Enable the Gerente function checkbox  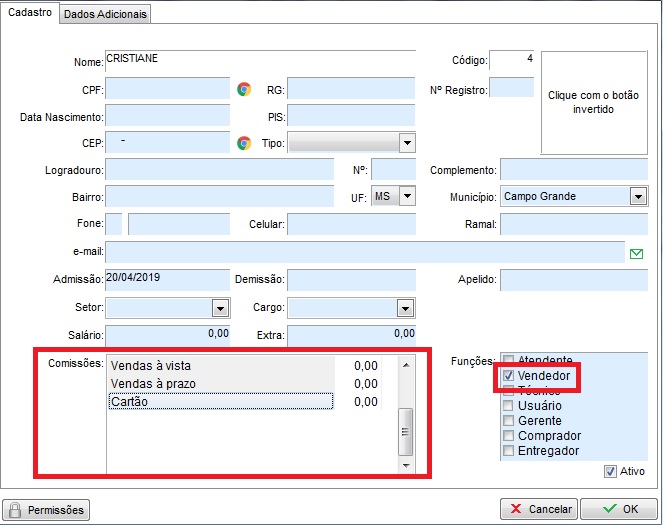point(509,421)
